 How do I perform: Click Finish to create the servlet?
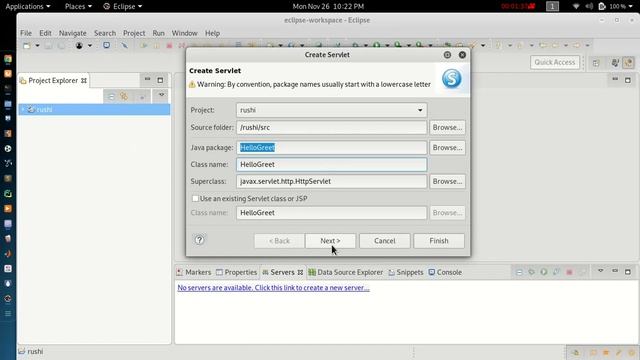(x=439, y=241)
